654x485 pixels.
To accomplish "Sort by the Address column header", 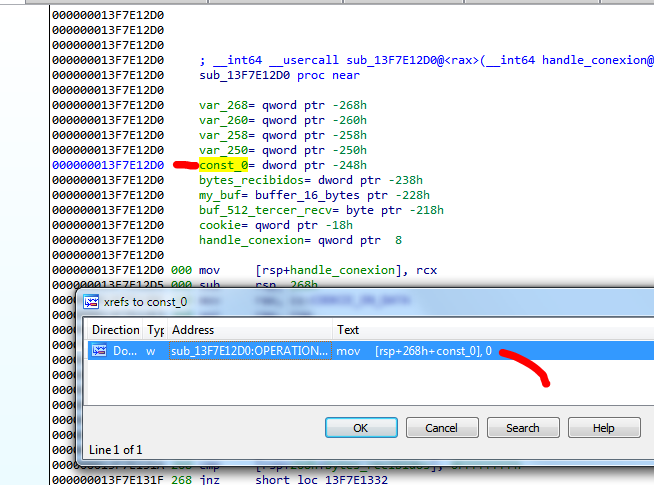I will tap(192, 329).
